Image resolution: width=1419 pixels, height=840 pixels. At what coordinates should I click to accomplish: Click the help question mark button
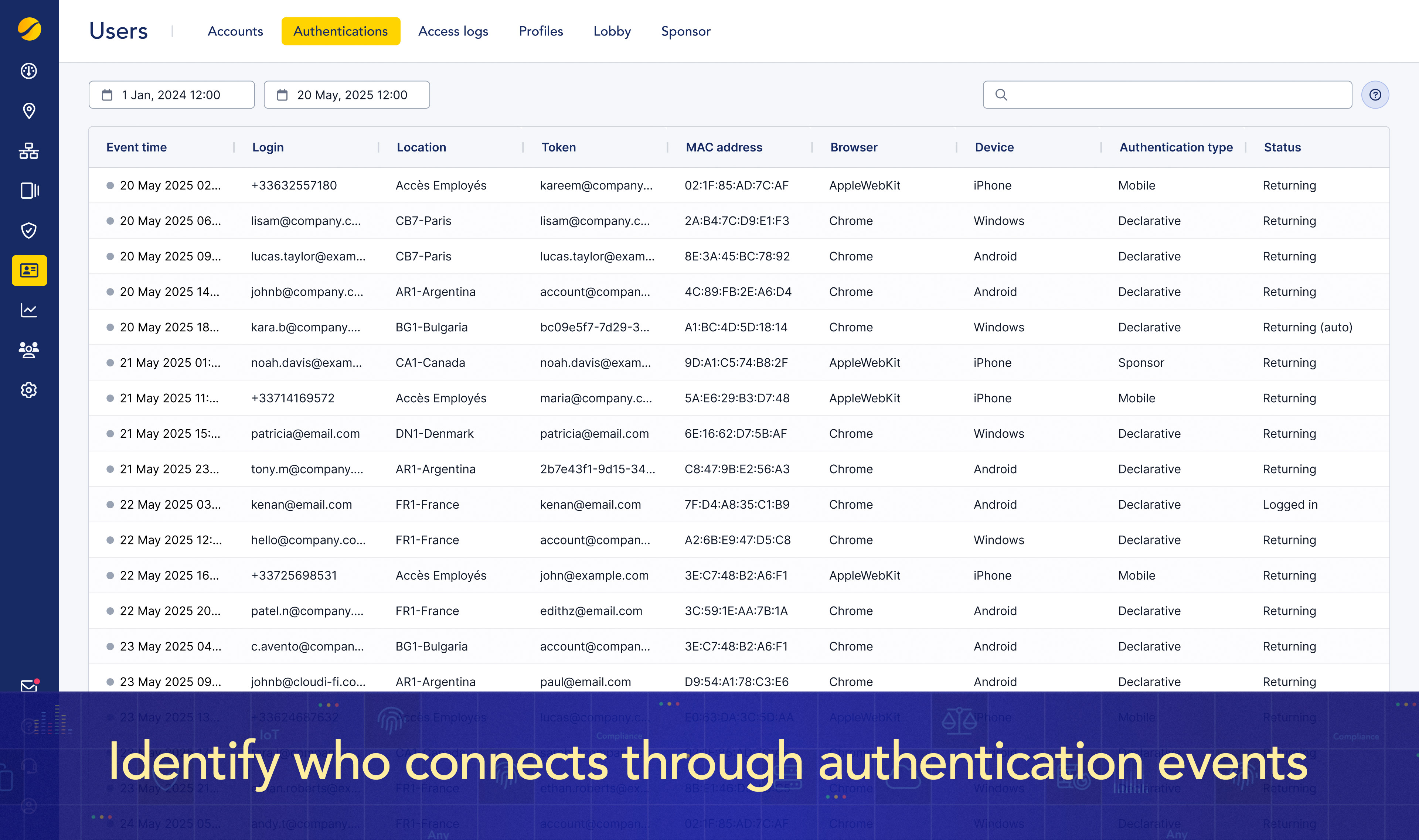(x=1375, y=95)
